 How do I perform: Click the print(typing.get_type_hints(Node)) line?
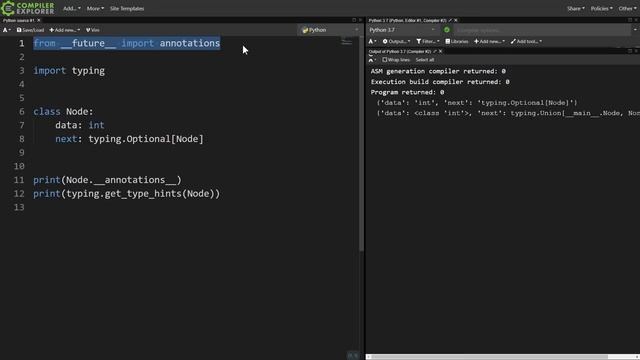[127, 193]
